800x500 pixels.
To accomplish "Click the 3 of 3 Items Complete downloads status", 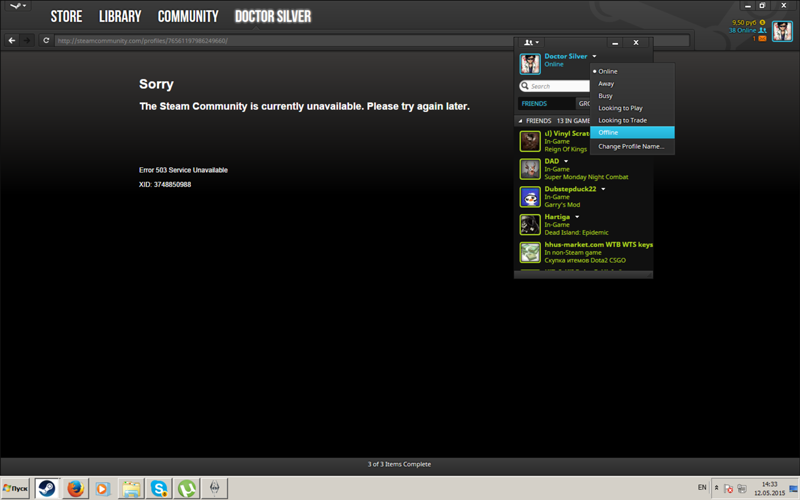I will point(399,464).
